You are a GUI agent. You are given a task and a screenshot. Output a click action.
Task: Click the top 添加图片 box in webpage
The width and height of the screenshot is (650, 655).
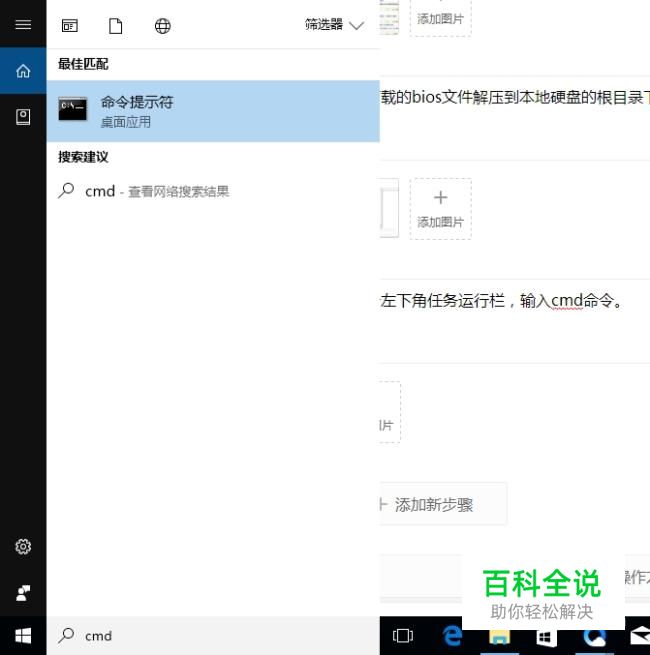[x=441, y=18]
